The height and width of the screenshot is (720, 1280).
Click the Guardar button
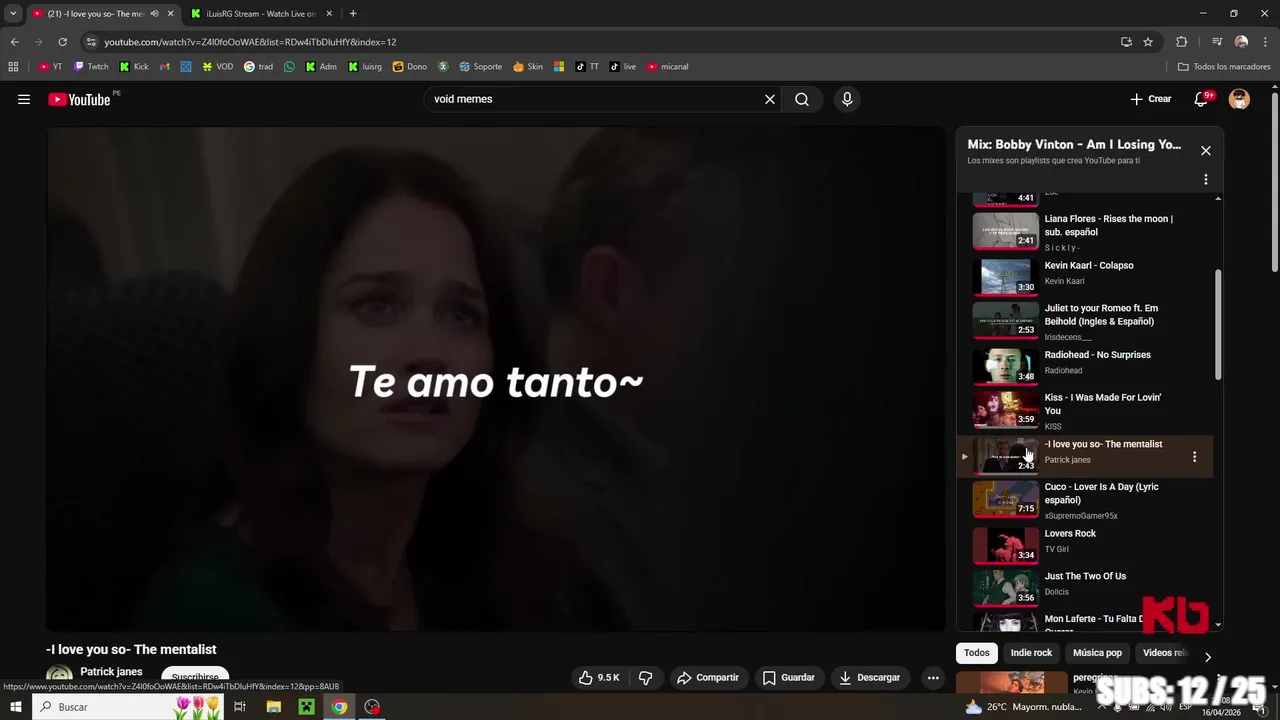788,677
